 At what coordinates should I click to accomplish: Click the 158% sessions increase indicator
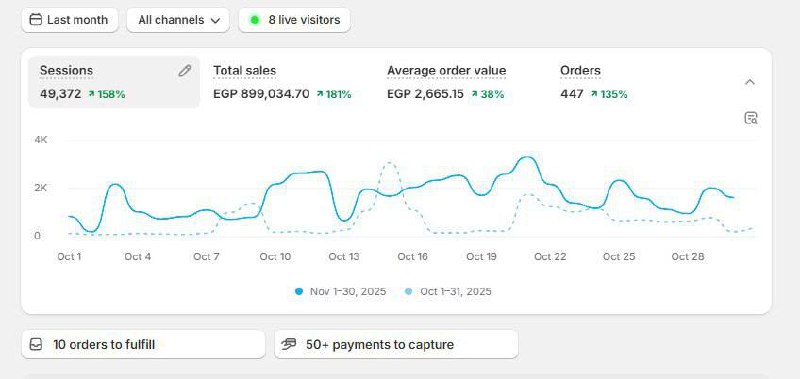[x=107, y=94]
